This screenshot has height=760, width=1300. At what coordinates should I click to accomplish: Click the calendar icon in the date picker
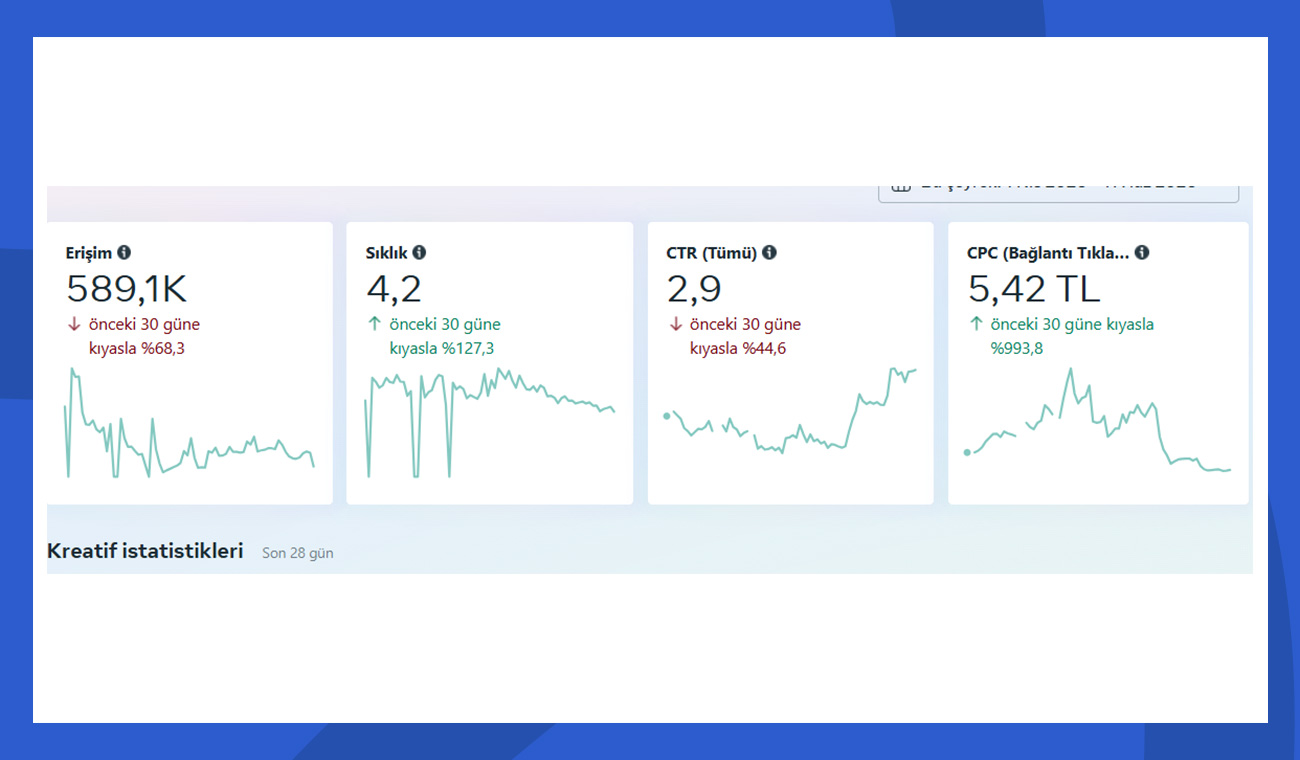901,189
